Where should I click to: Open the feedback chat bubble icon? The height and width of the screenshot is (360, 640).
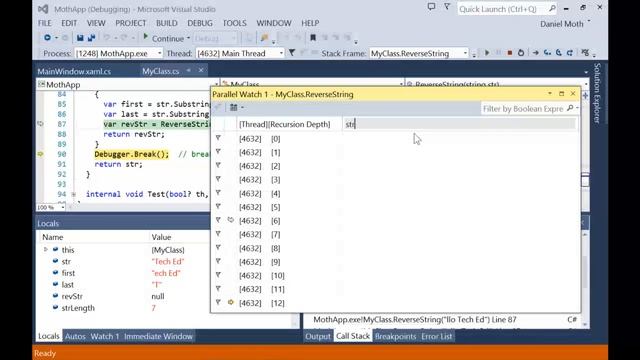pos(431,7)
